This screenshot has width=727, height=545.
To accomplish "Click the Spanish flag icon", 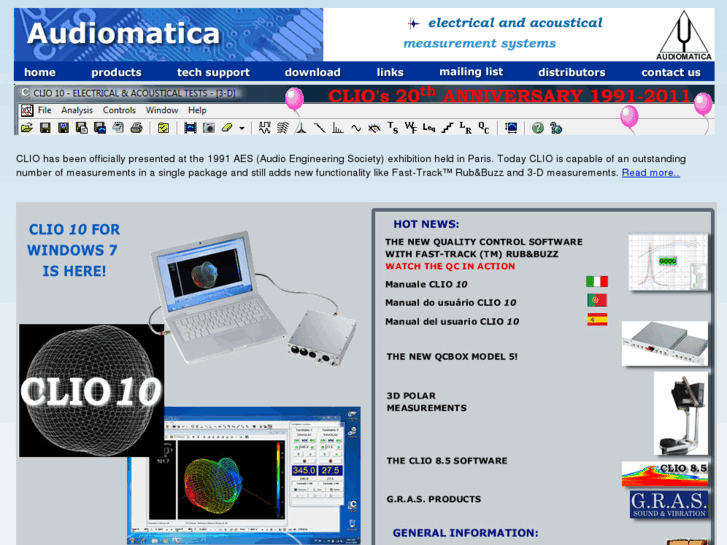I will point(597,320).
